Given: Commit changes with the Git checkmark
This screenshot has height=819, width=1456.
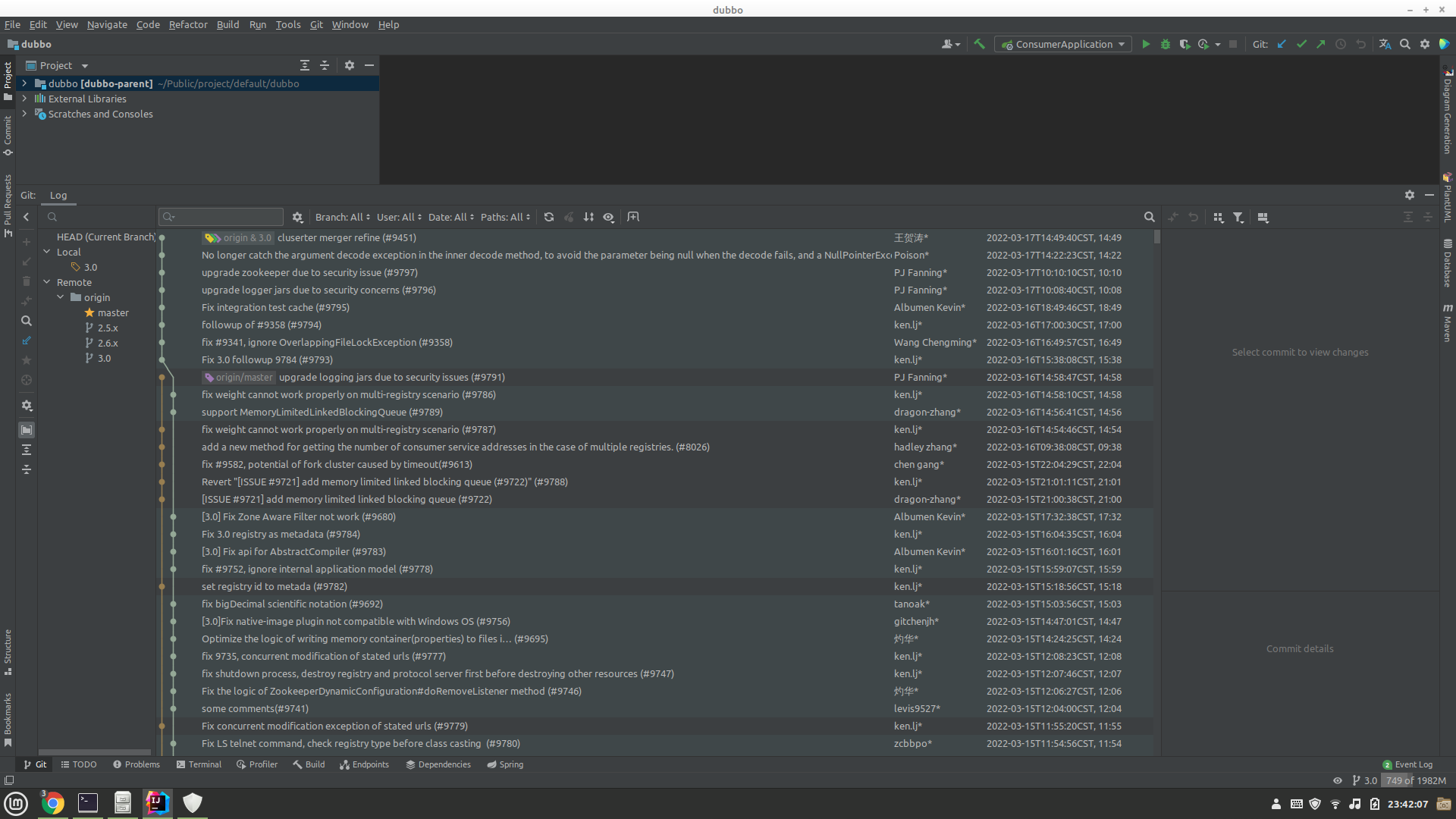Looking at the screenshot, I should click(x=1301, y=44).
